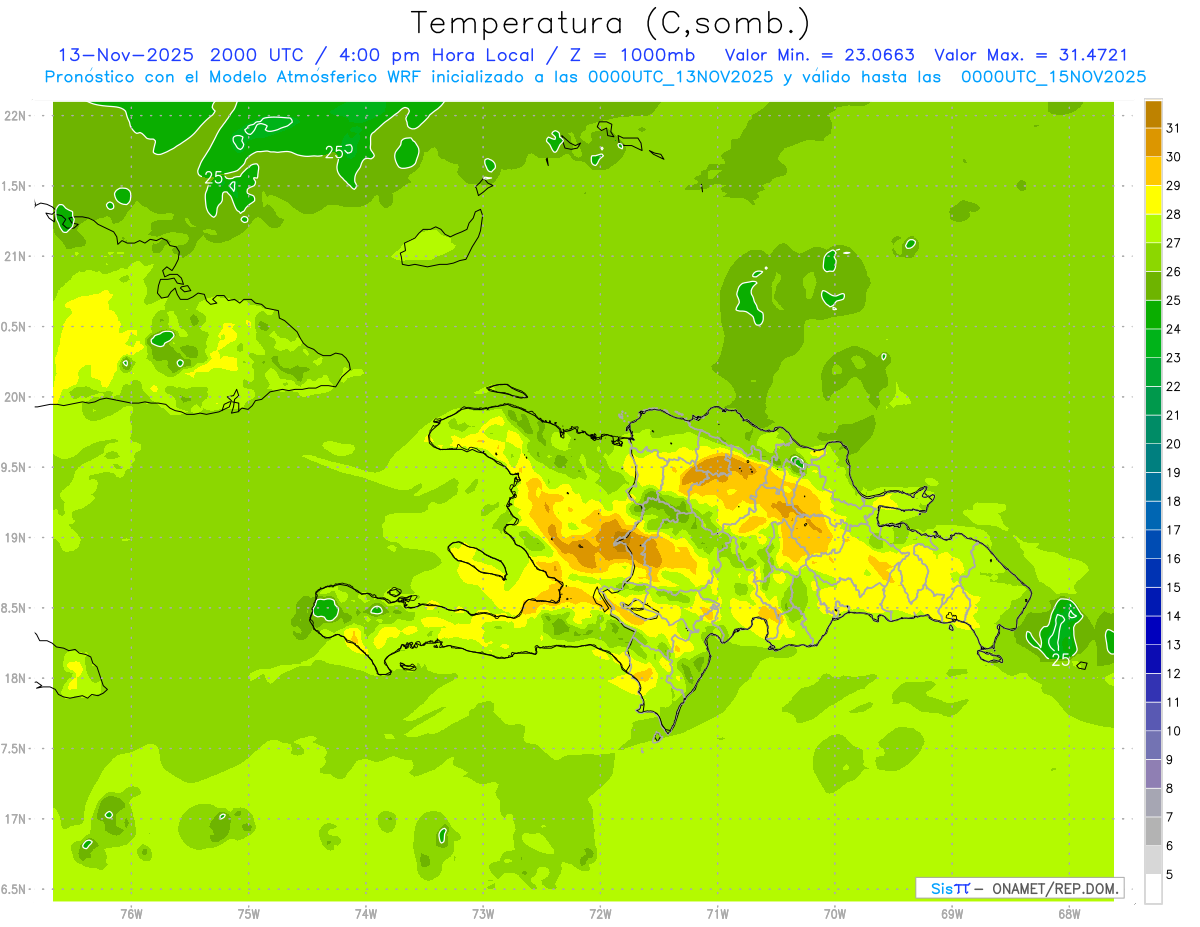Select legend color band between 27 and 28
The width and height of the screenshot is (1200, 927).
(1153, 228)
